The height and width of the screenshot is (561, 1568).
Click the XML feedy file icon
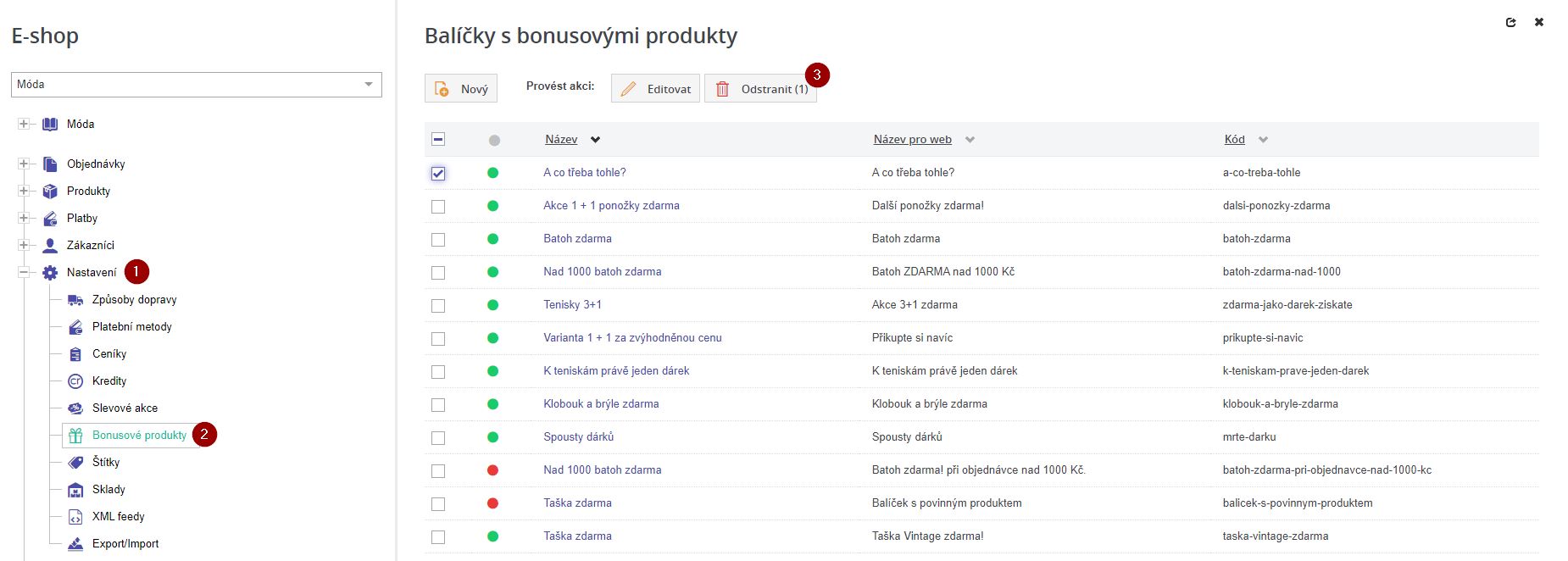click(75, 517)
